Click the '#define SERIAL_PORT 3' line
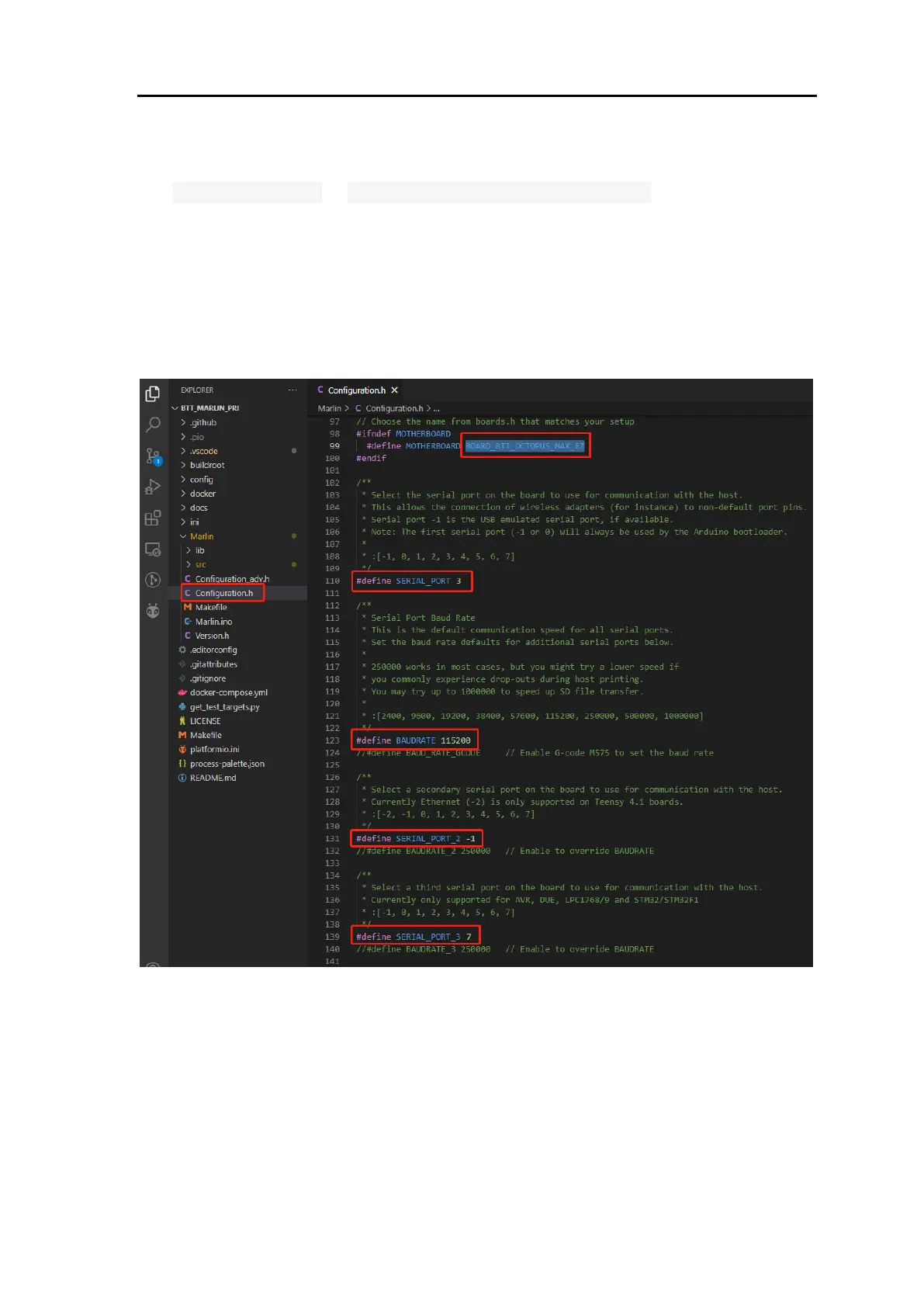924x1307 pixels. [x=409, y=581]
